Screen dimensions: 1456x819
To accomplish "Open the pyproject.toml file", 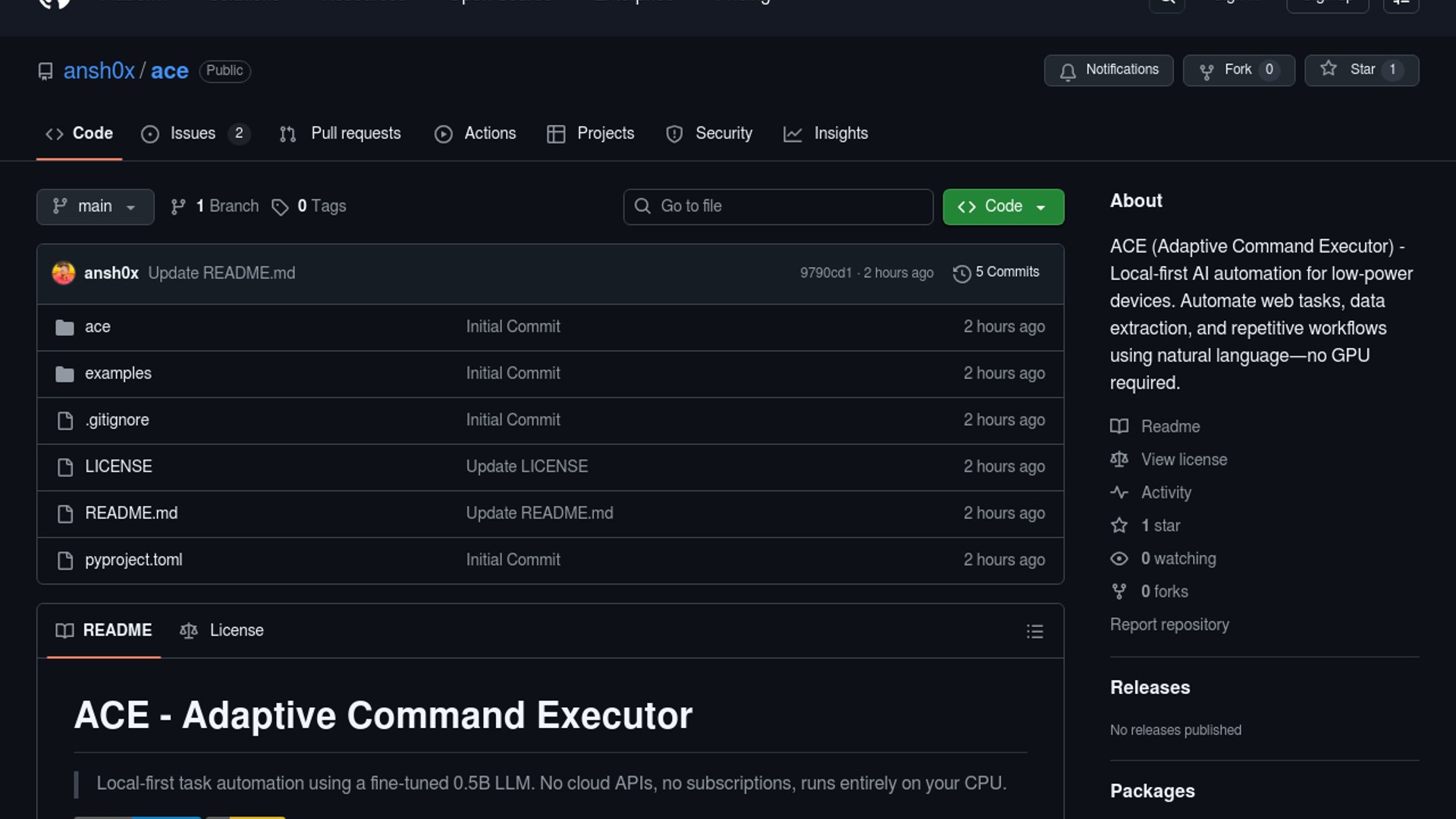I will (x=133, y=560).
